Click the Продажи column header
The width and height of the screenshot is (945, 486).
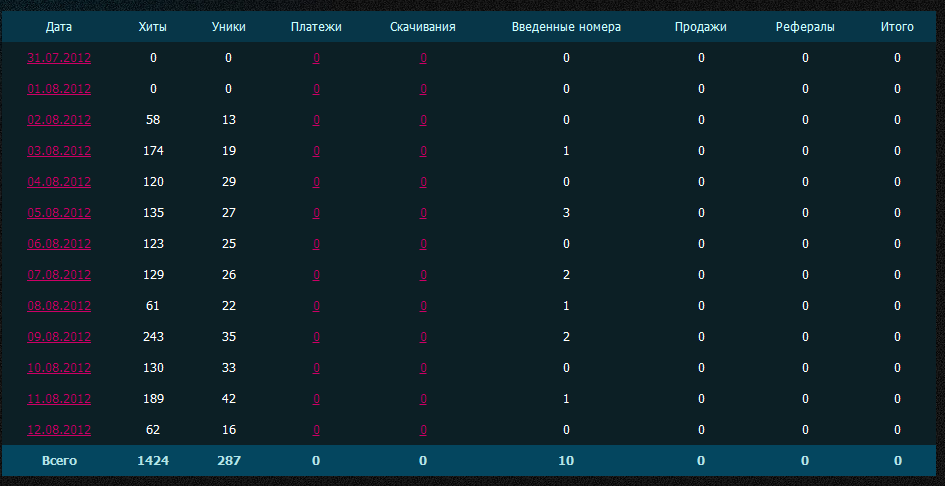coord(700,27)
